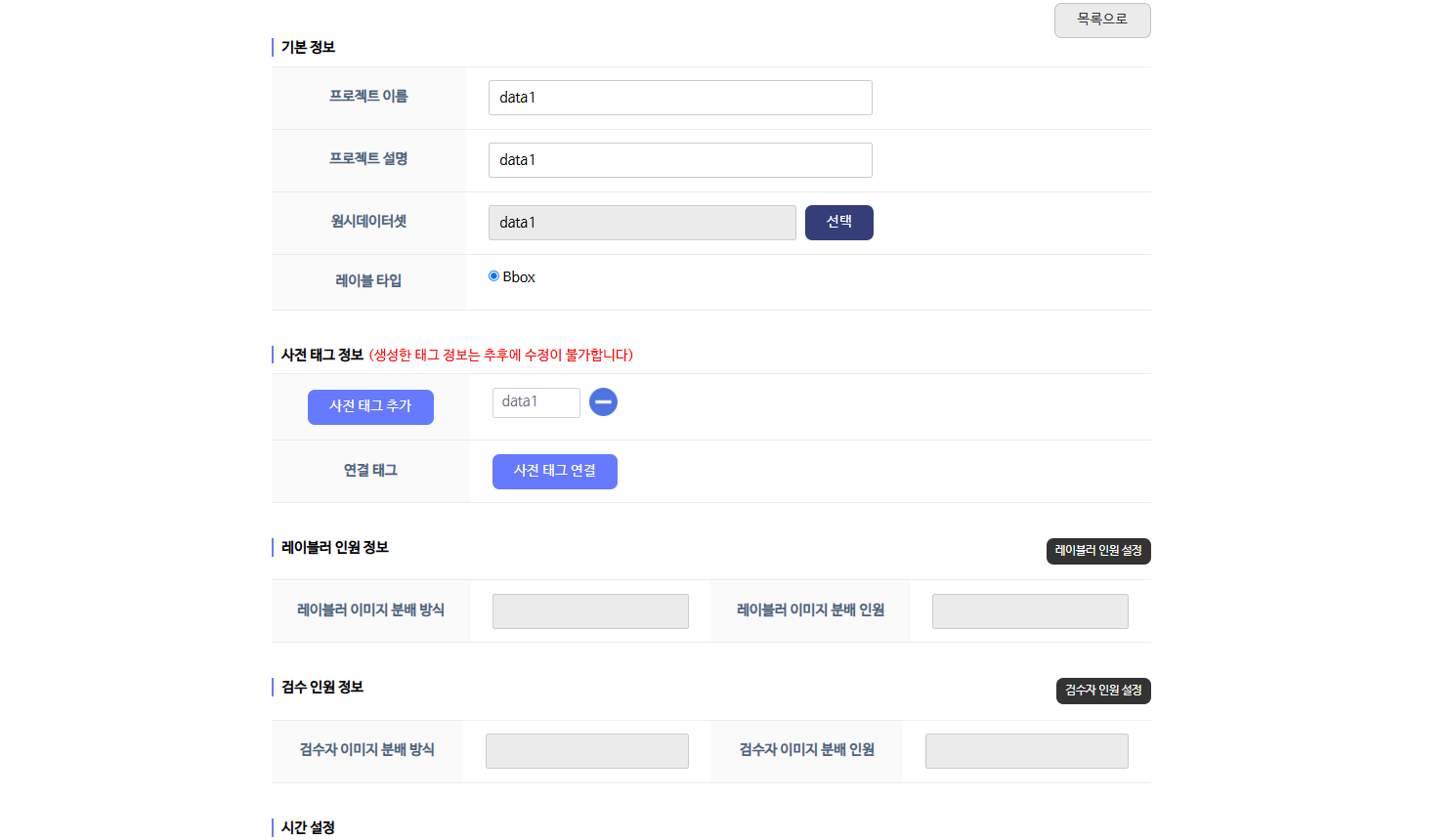Click the 사전 태그 연결 button
Viewport: 1456px width, 840px height.
coord(554,471)
